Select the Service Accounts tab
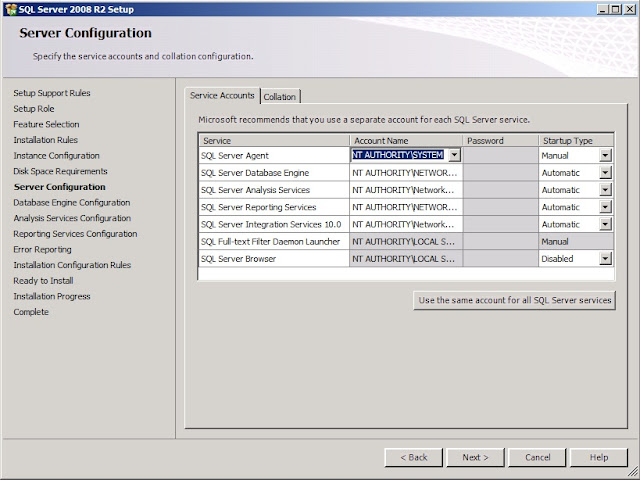The width and height of the screenshot is (640, 480). [x=222, y=96]
